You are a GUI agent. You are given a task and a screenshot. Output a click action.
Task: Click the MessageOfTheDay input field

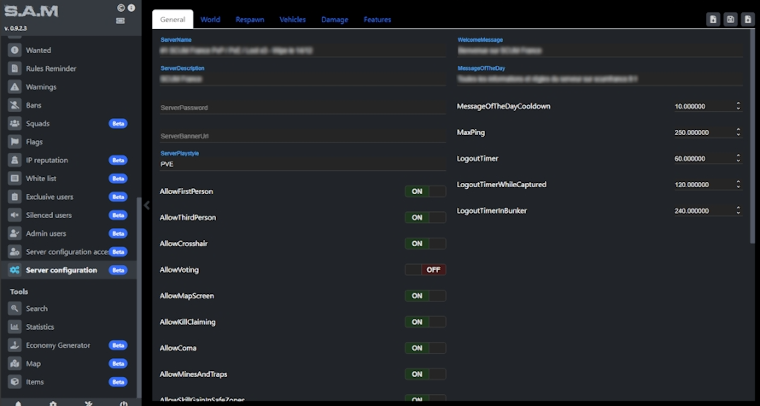600,79
